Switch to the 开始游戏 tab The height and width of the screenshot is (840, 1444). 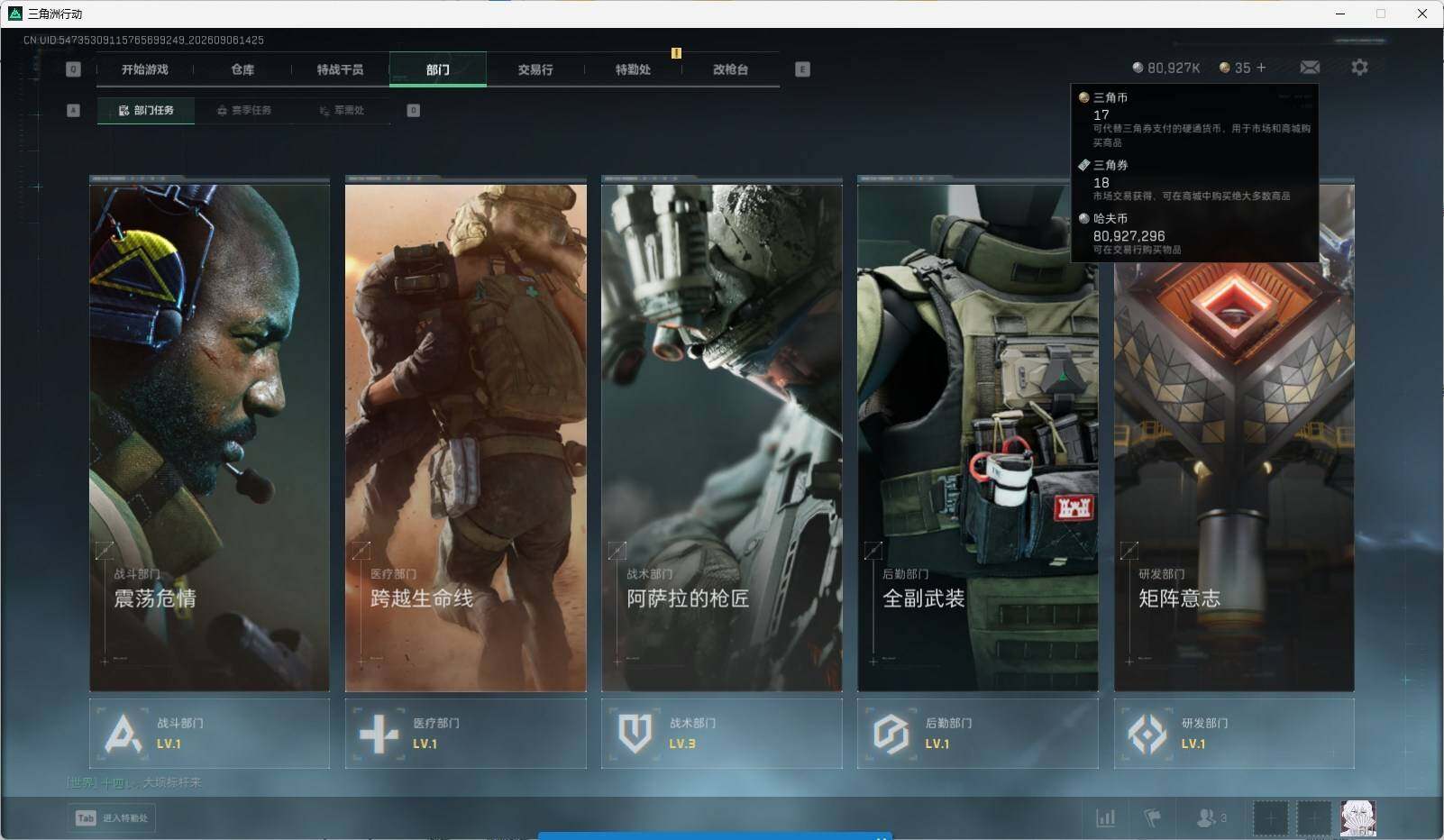(145, 69)
